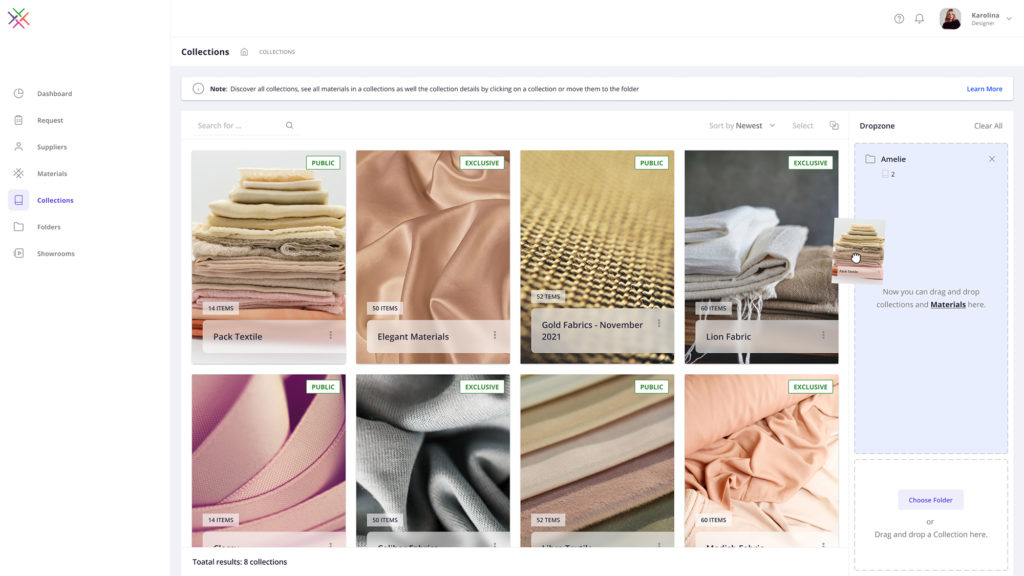The width and height of the screenshot is (1024, 576).
Task: Open Lion Fabric options menu
Action: tap(823, 335)
